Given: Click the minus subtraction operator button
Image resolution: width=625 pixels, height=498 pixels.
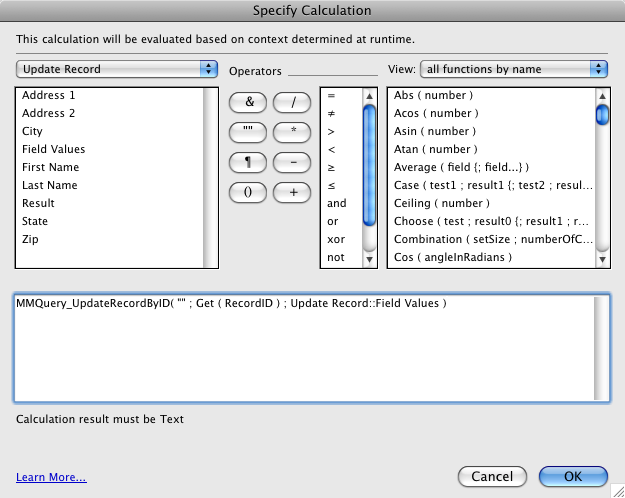Looking at the screenshot, I should click(x=293, y=162).
